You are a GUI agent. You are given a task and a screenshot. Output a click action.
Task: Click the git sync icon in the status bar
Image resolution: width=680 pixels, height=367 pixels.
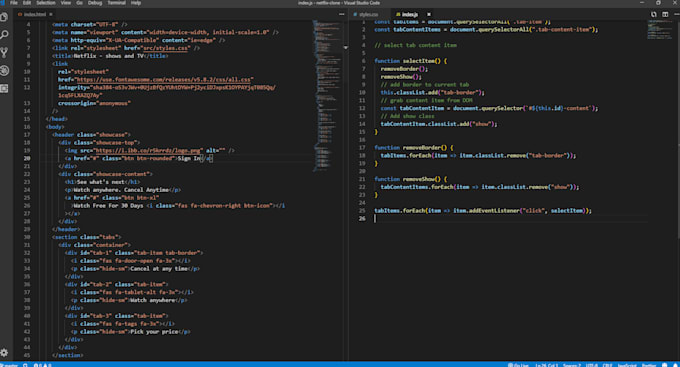click(25, 365)
